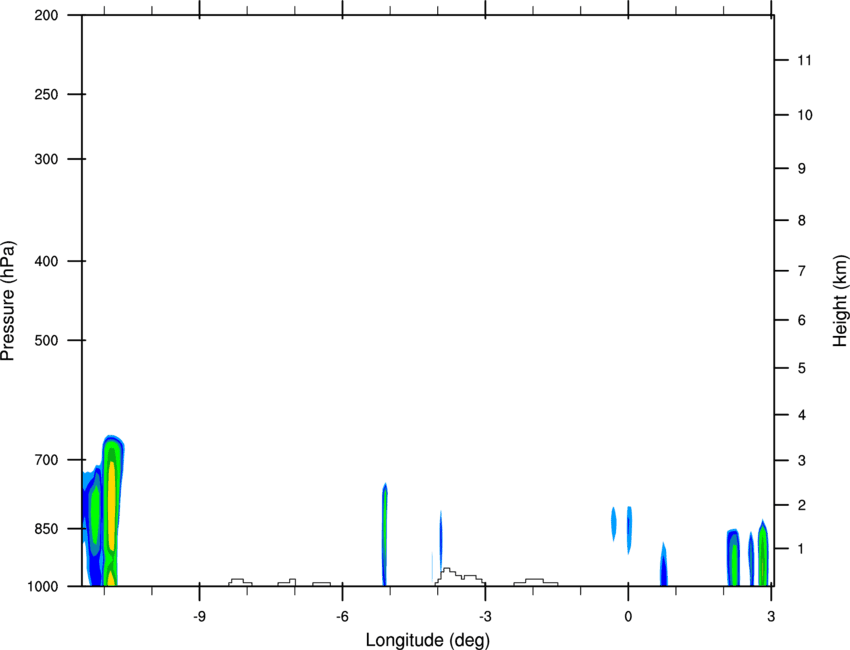Select the 250 pressure tick label

(46, 94)
